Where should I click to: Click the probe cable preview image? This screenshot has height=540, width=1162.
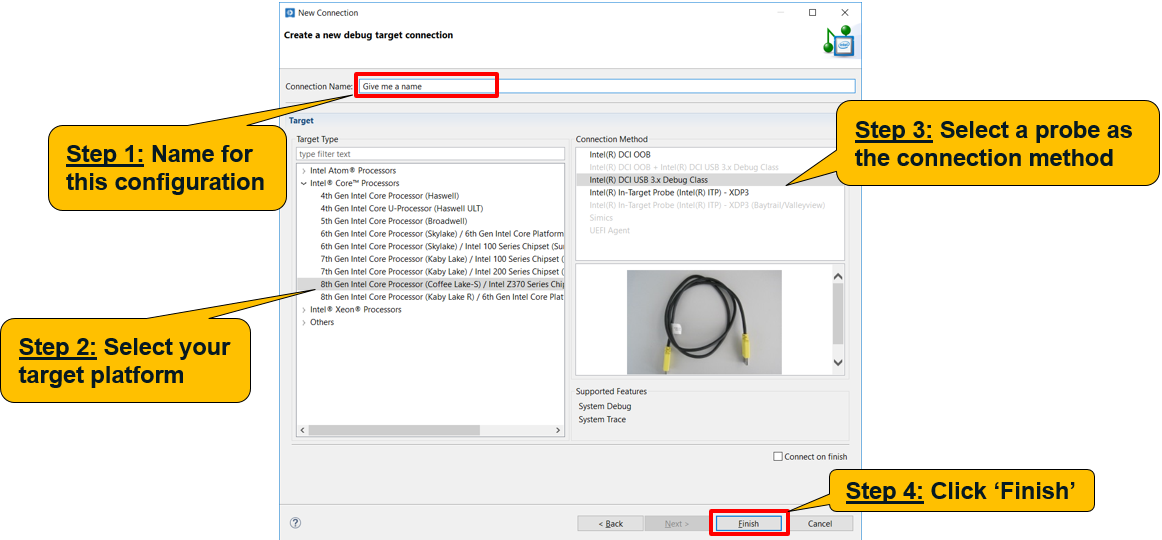click(x=704, y=321)
